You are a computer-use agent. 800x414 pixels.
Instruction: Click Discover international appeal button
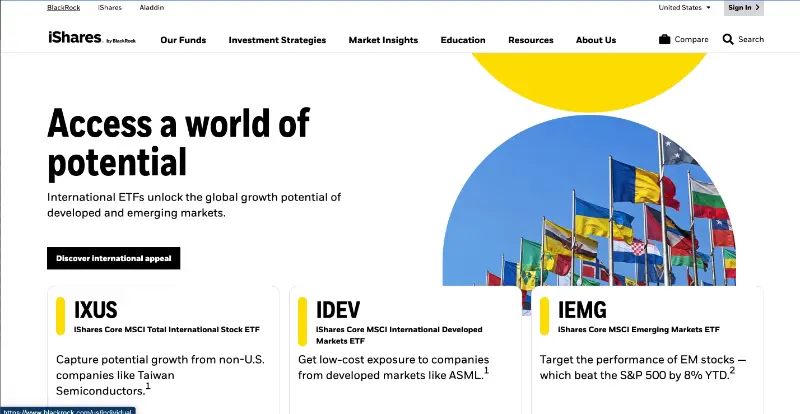[x=114, y=258]
